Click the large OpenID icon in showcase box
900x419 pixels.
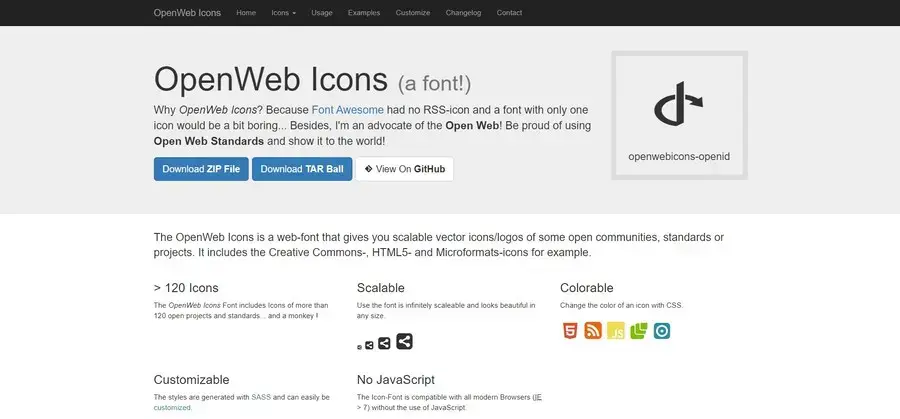click(x=678, y=104)
